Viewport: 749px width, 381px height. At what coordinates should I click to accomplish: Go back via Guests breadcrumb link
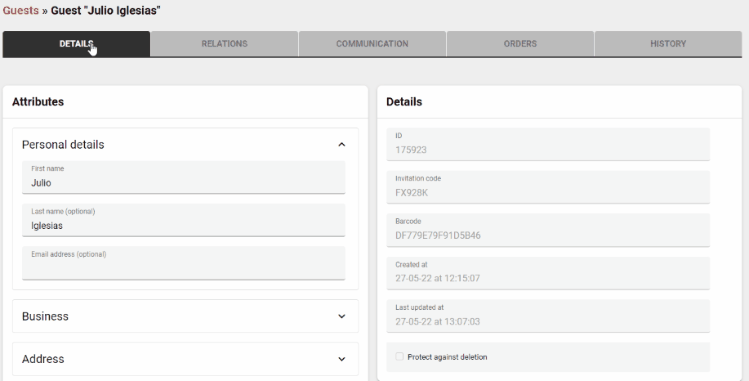tap(21, 11)
